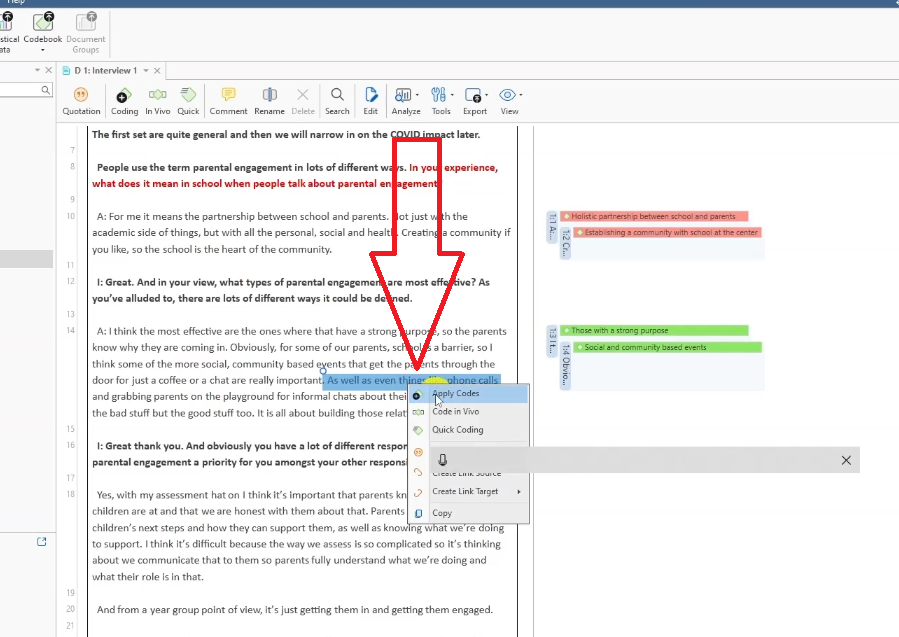Expand the Export dropdown

[x=475, y=97]
